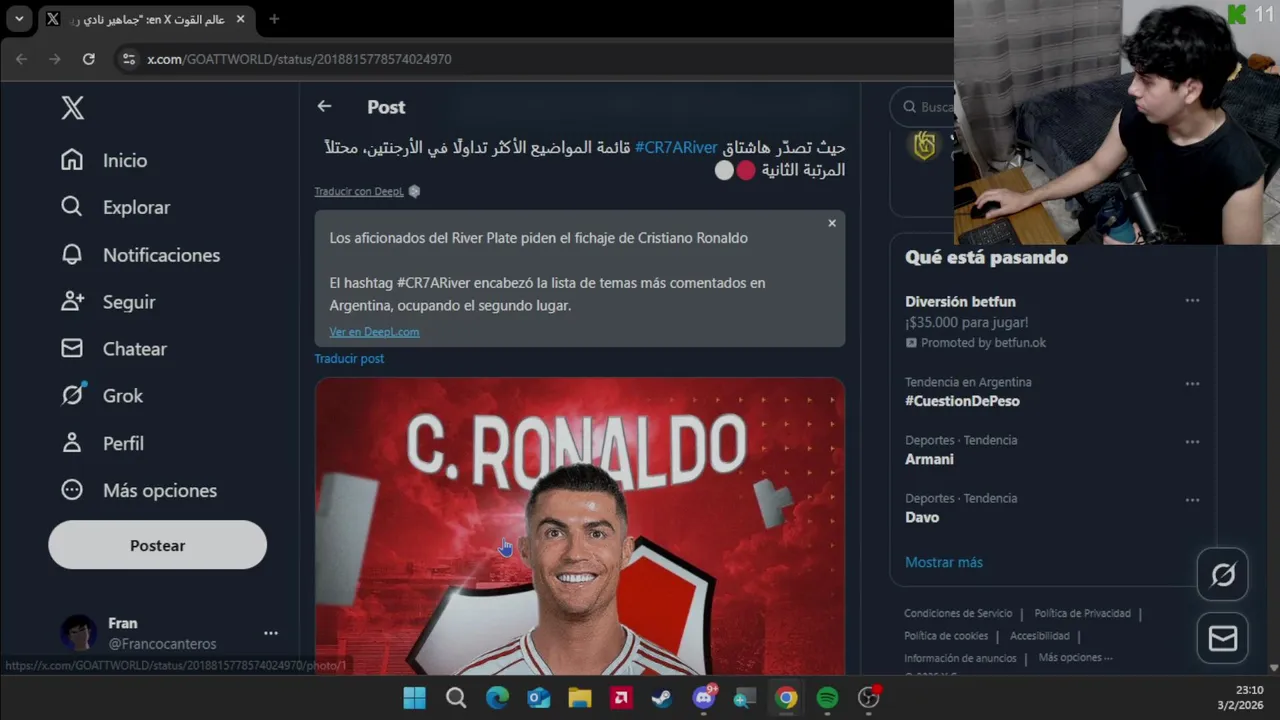Click the site information icon in address bar
The image size is (1280, 720).
(128, 59)
